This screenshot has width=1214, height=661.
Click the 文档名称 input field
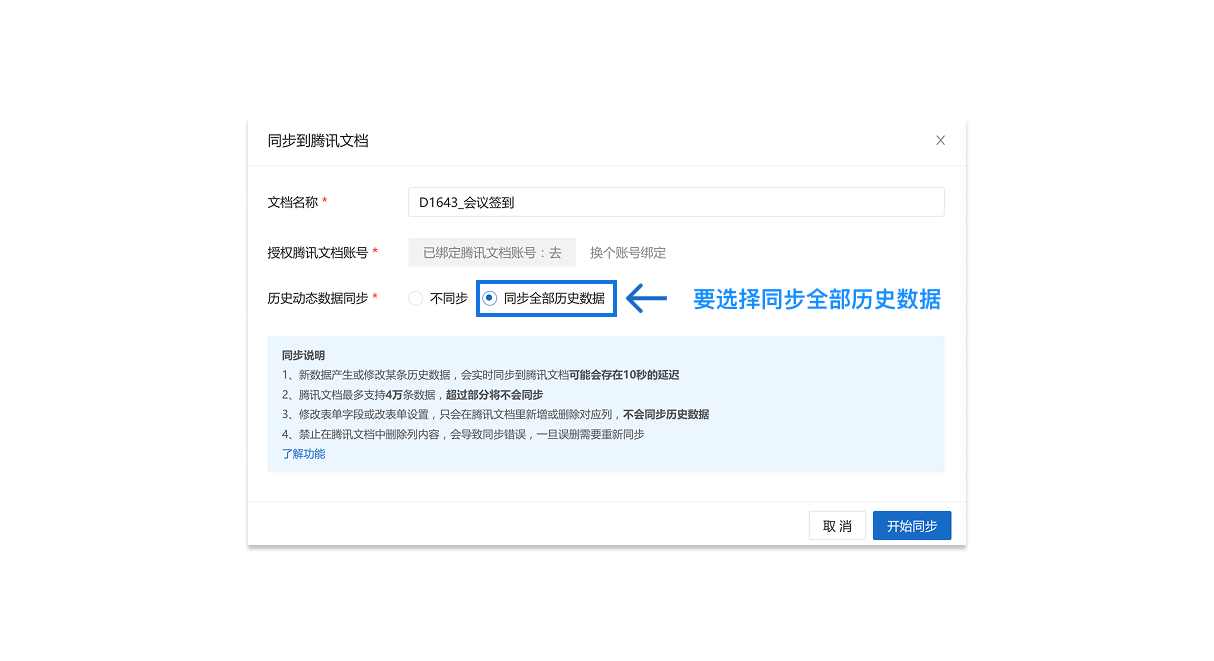point(676,202)
